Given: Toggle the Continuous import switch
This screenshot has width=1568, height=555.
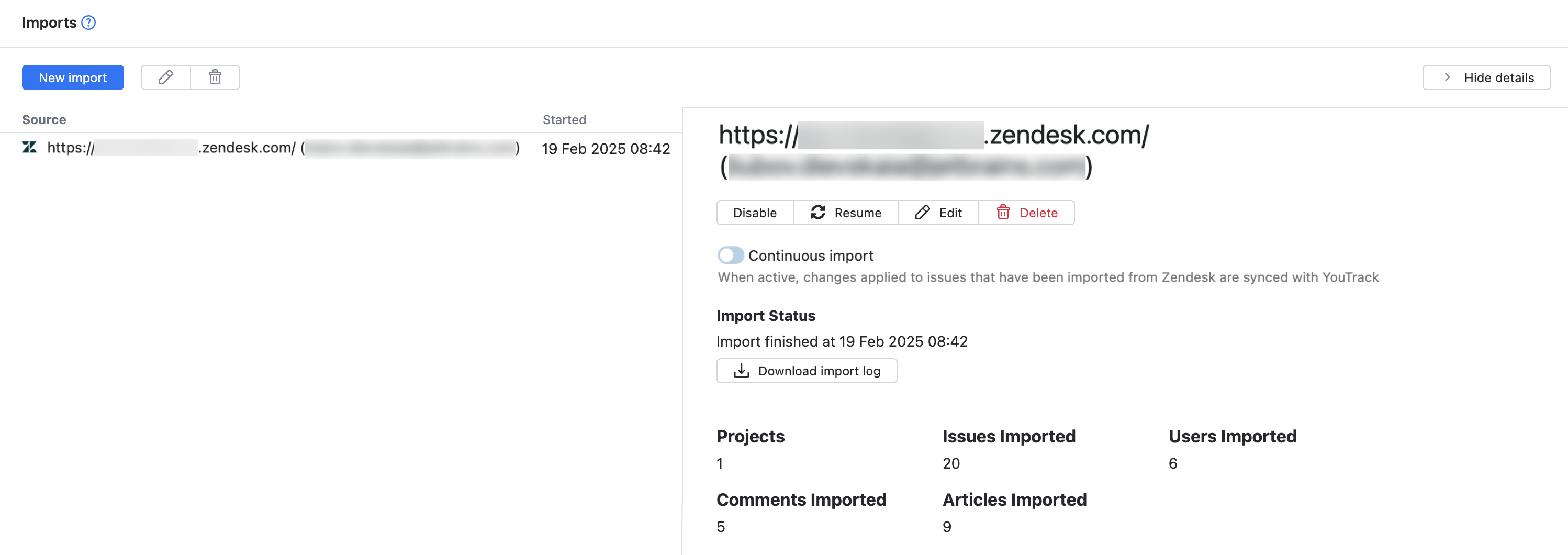Looking at the screenshot, I should pos(731,256).
